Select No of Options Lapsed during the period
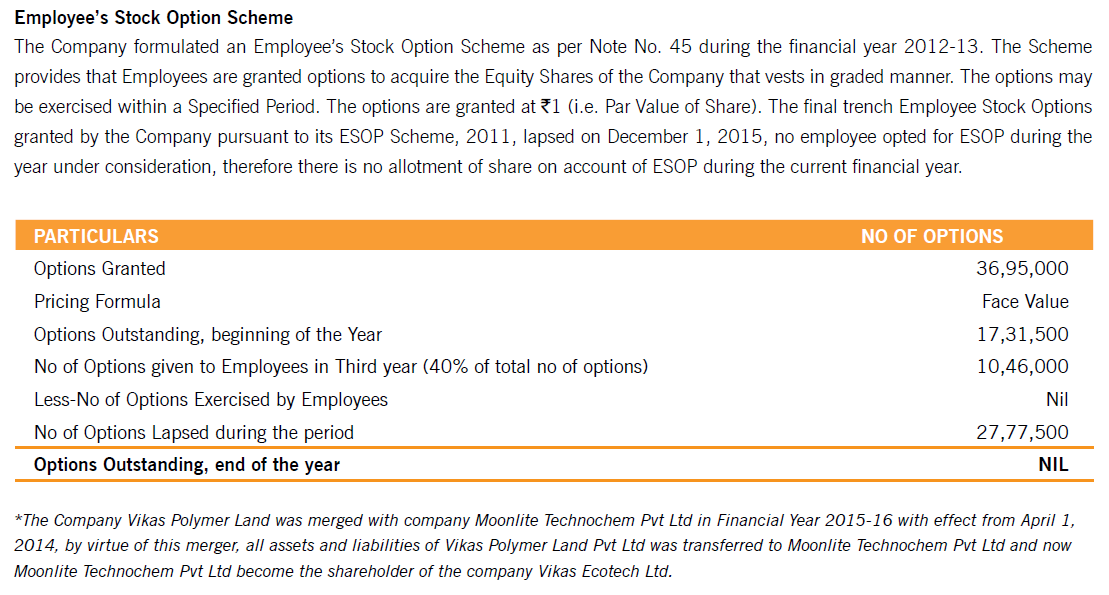This screenshot has height=595, width=1109. pos(194,433)
